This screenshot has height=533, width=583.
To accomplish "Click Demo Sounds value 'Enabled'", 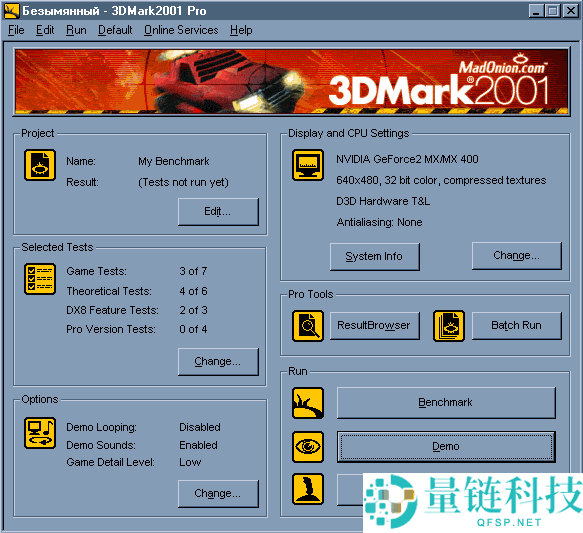I will [x=199, y=445].
